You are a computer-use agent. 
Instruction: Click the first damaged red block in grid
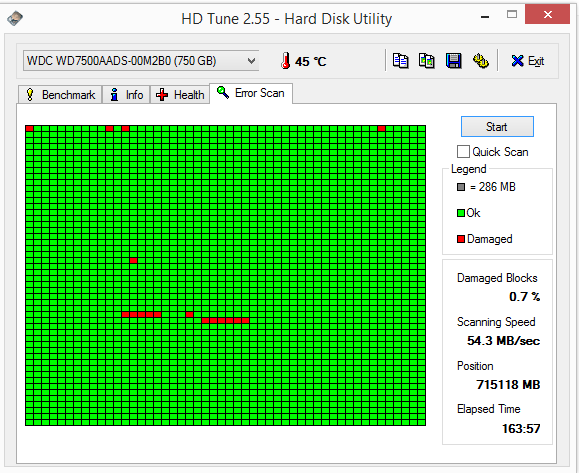[30, 128]
